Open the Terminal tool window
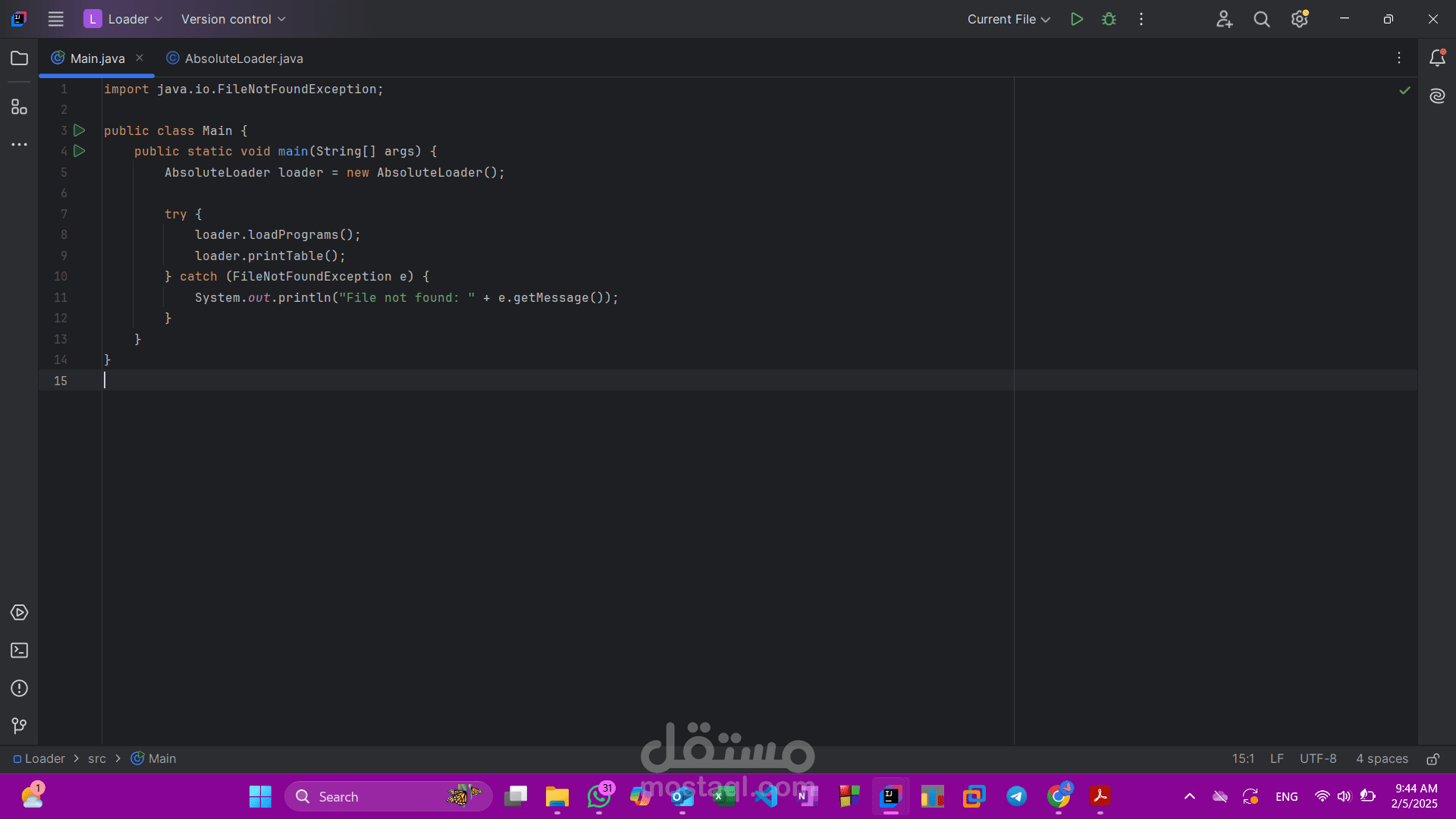Image resolution: width=1456 pixels, height=819 pixels. point(20,651)
